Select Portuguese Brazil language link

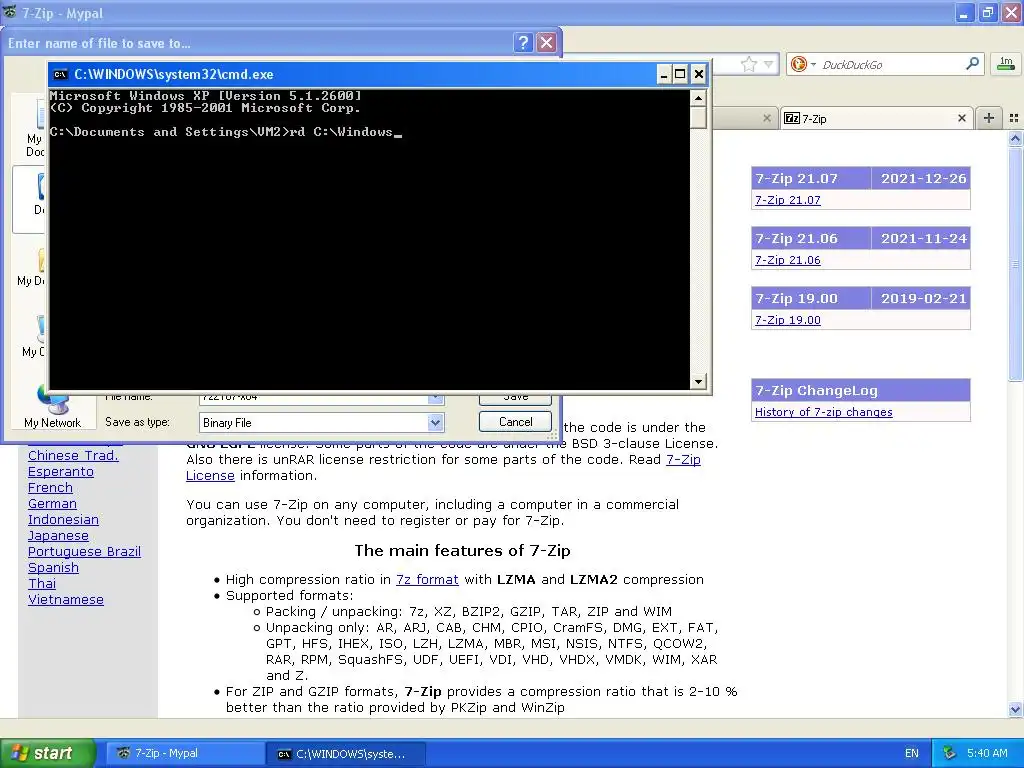tap(84, 551)
